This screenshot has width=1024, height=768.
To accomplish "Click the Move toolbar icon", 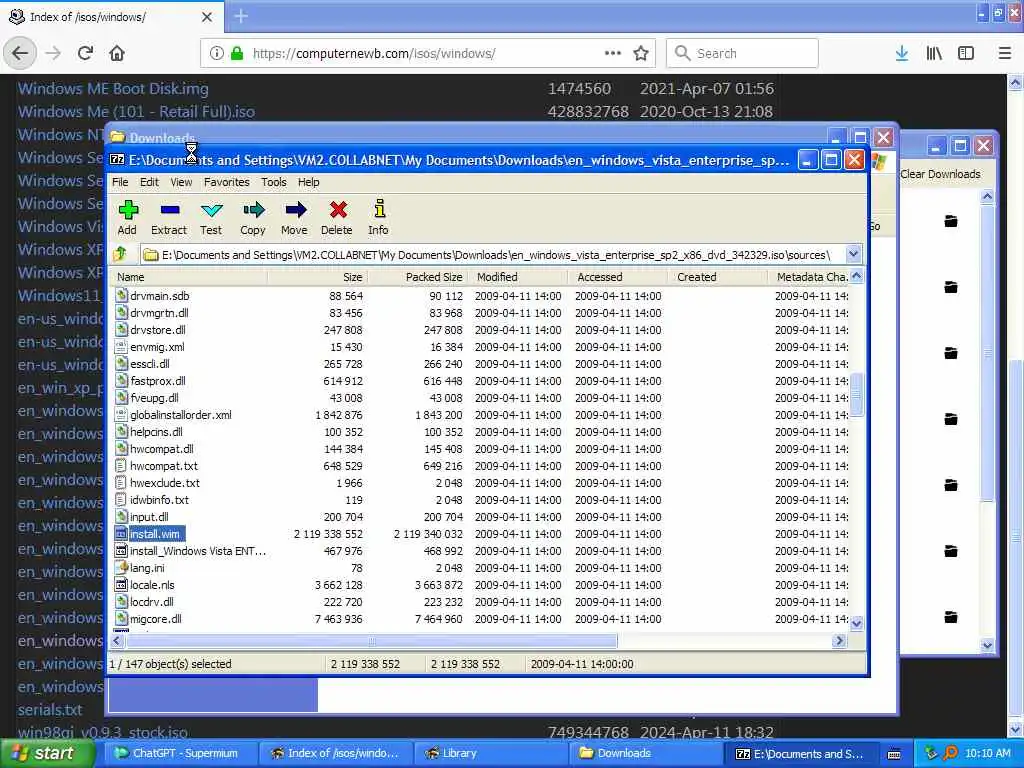I will [295, 210].
